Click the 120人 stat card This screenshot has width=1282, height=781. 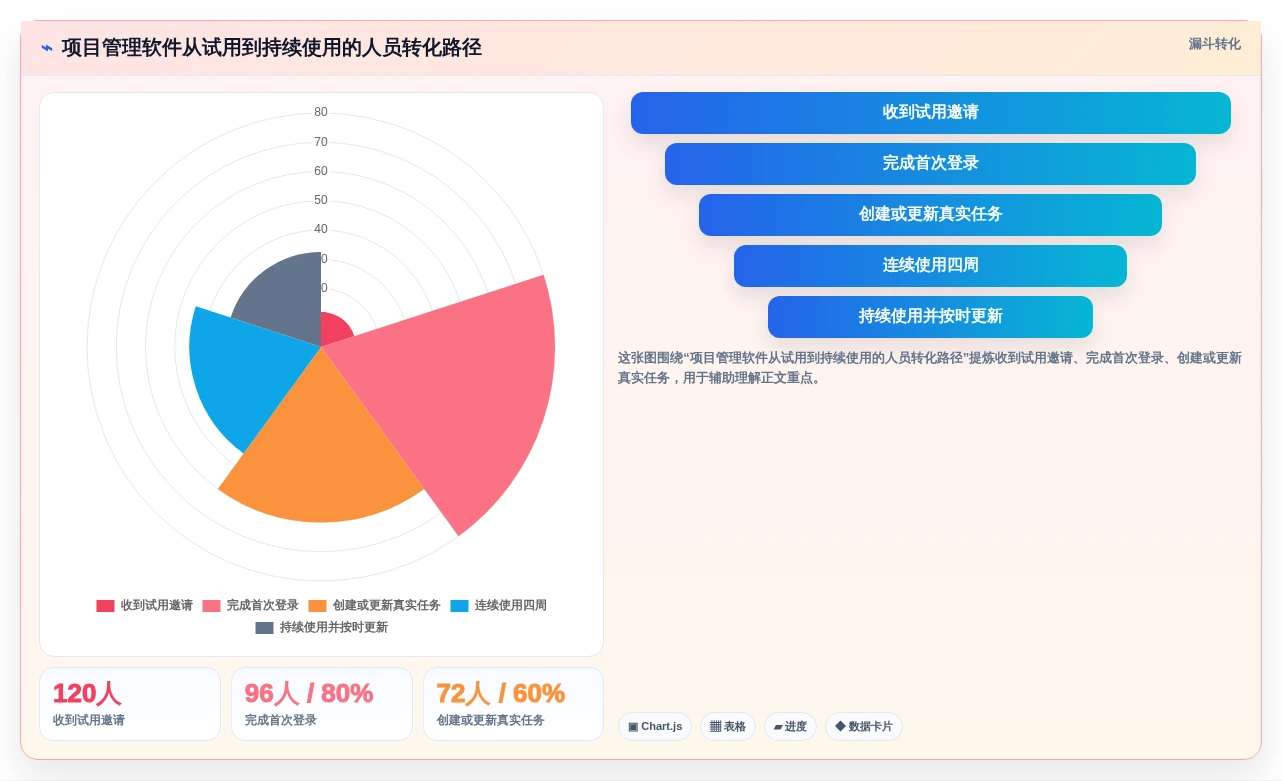click(x=130, y=704)
